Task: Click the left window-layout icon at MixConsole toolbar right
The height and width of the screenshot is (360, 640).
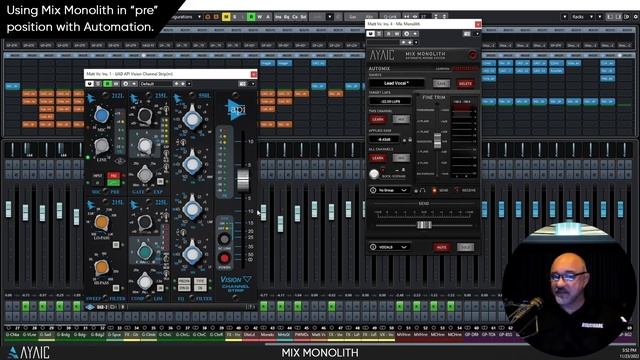Action: tap(610, 17)
